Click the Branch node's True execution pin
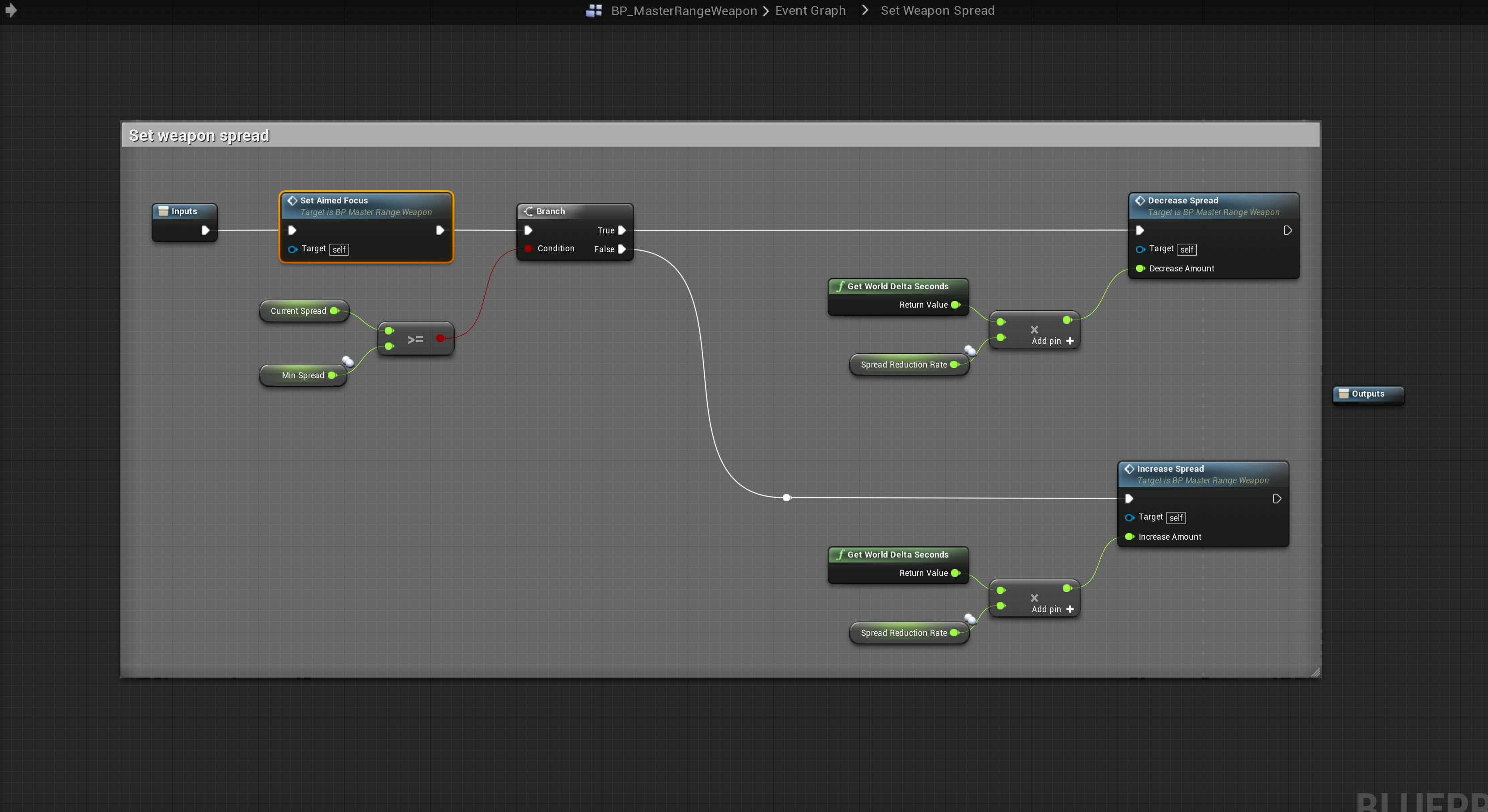The height and width of the screenshot is (812, 1488). click(x=621, y=230)
